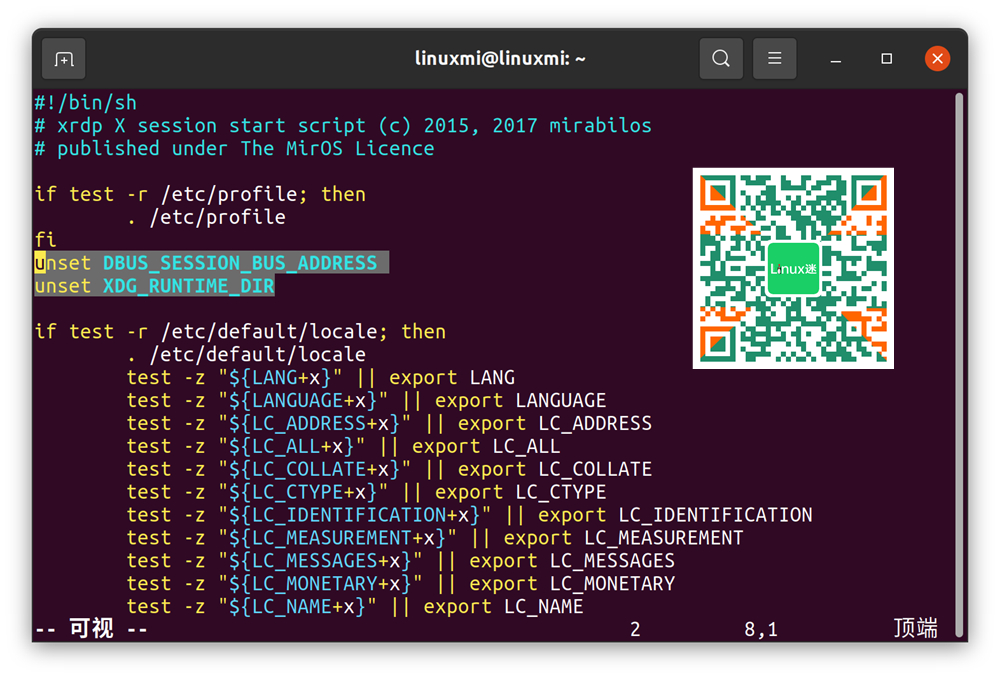Click the selected line count '2' in status line
Screen dimensions: 1000x678
pyautogui.click(x=635, y=630)
